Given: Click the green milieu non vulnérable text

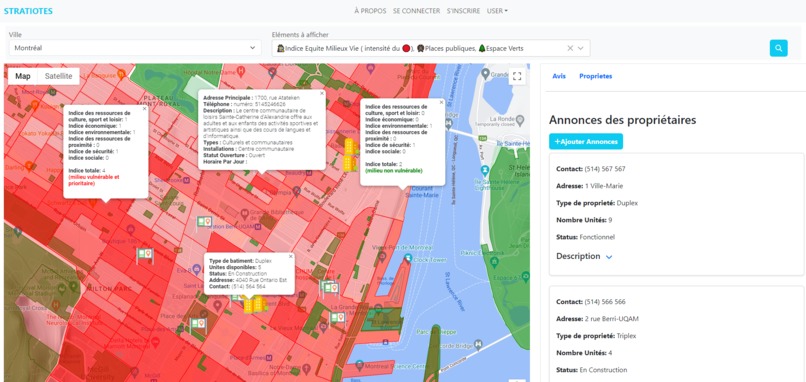Looking at the screenshot, I should coord(393,170).
